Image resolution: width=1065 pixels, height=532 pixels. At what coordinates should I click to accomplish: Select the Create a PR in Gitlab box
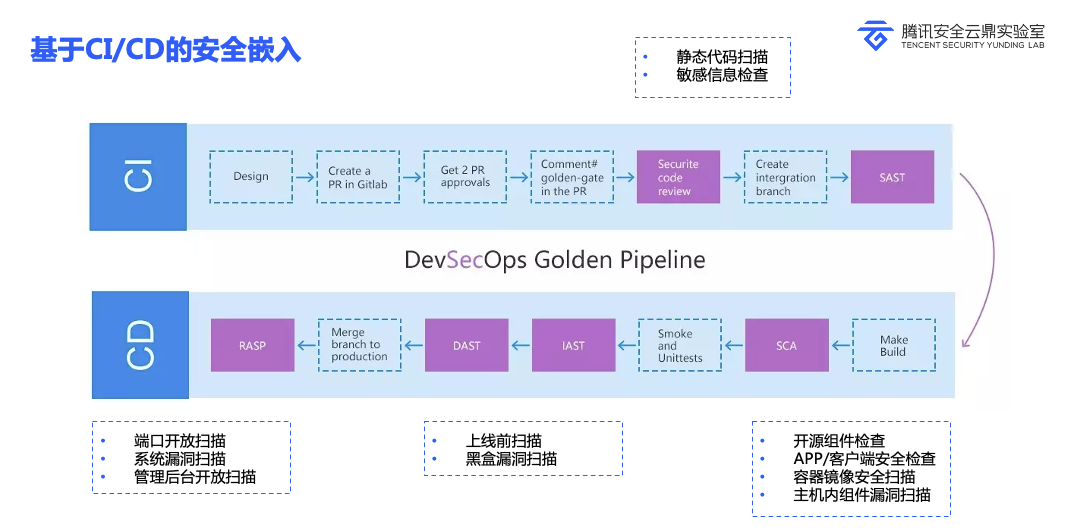(358, 177)
